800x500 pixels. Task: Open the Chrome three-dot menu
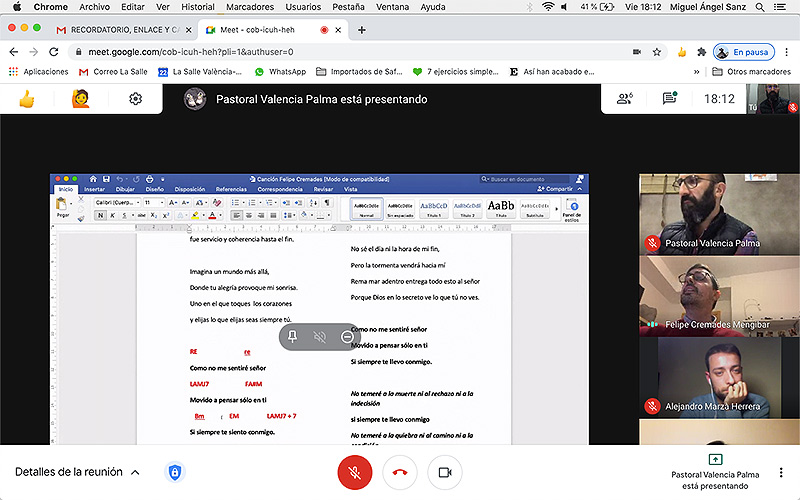(786, 52)
